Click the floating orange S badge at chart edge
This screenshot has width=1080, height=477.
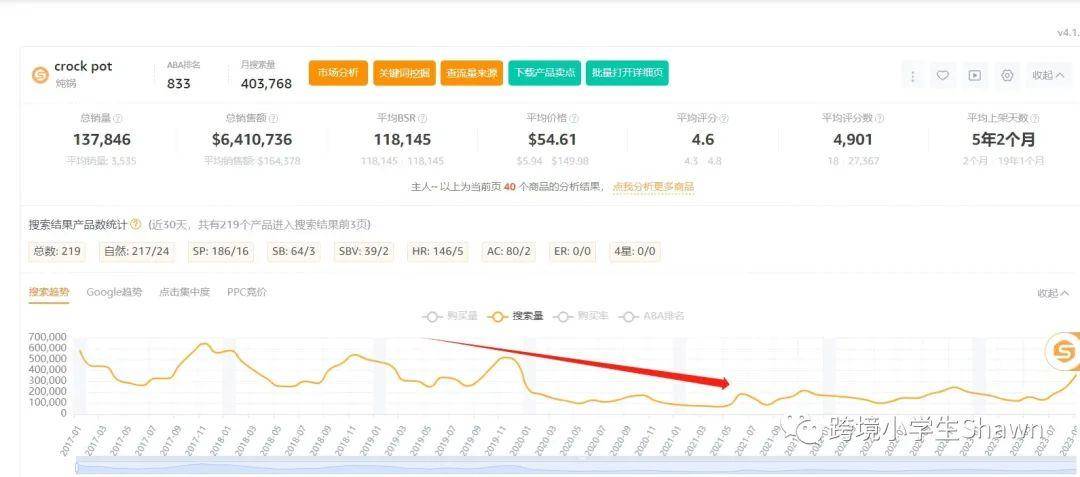point(1064,350)
